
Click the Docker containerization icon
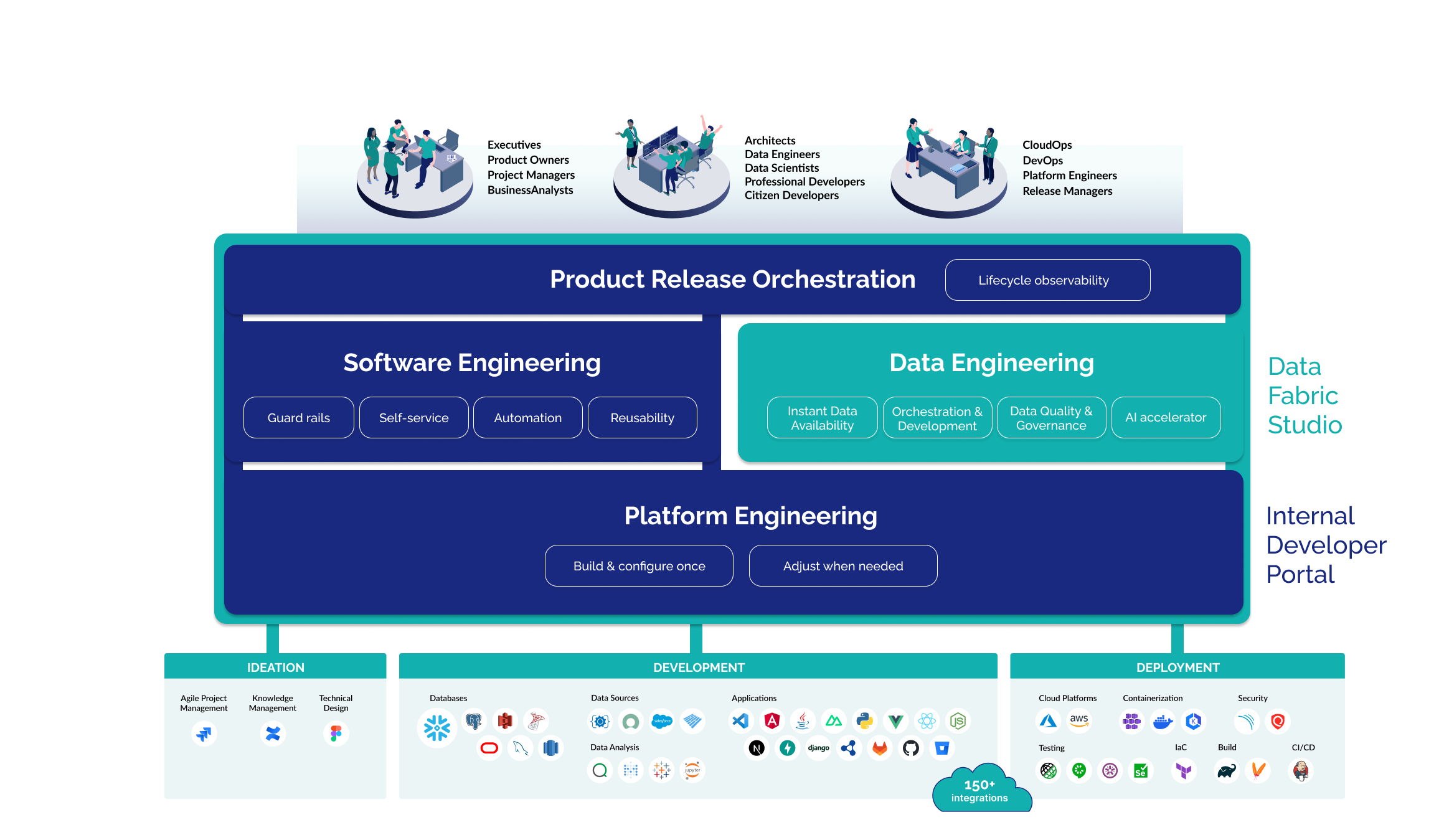pyautogui.click(x=1163, y=721)
